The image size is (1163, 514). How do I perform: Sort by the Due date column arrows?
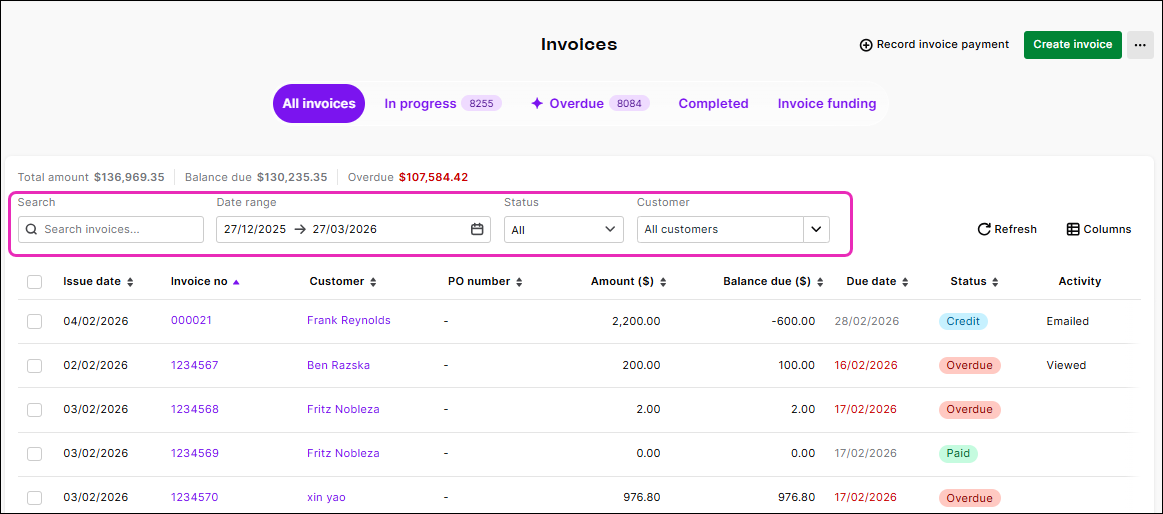click(x=903, y=282)
